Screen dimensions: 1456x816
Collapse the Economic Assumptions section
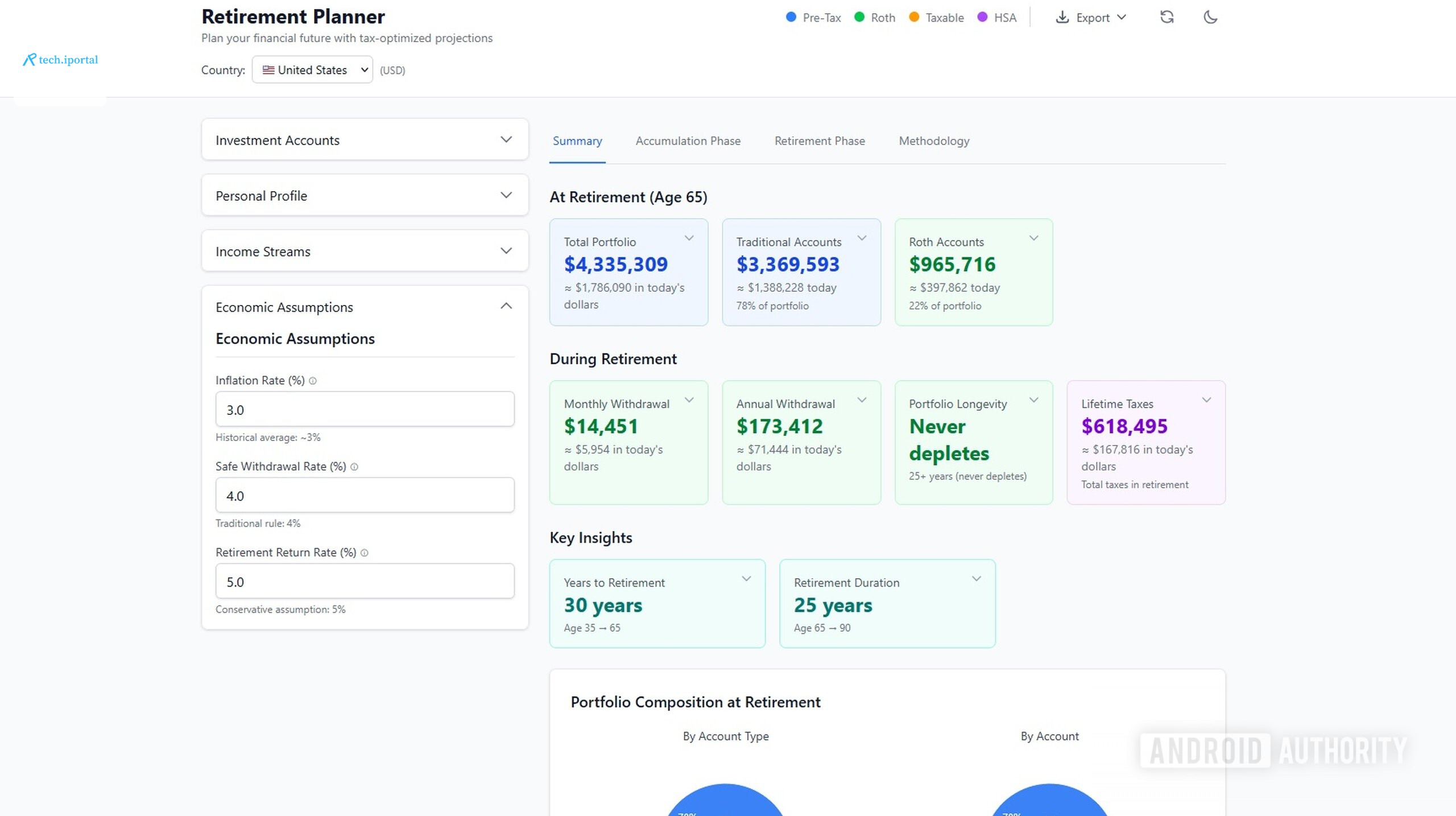pyautogui.click(x=365, y=307)
